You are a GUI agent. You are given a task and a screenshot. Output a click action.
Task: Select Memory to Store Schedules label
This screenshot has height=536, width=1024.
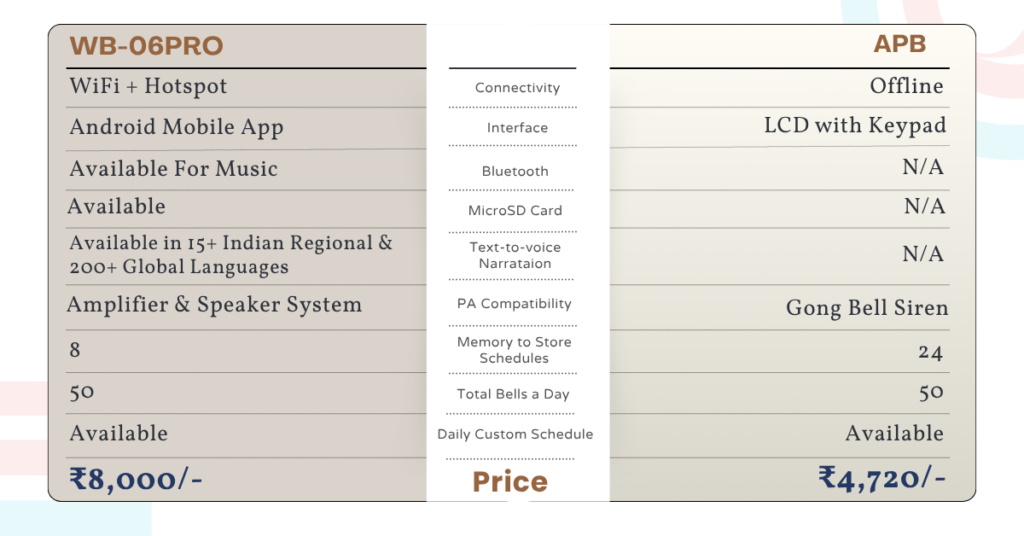tap(514, 350)
